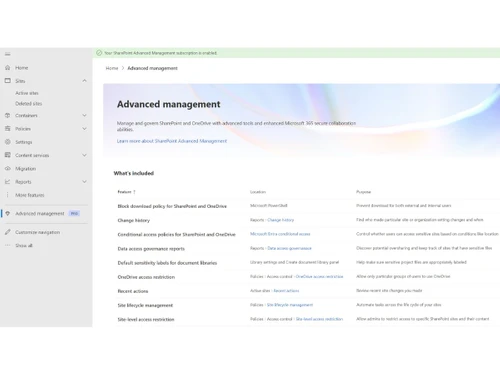Click the Settings gear icon

tap(8, 142)
